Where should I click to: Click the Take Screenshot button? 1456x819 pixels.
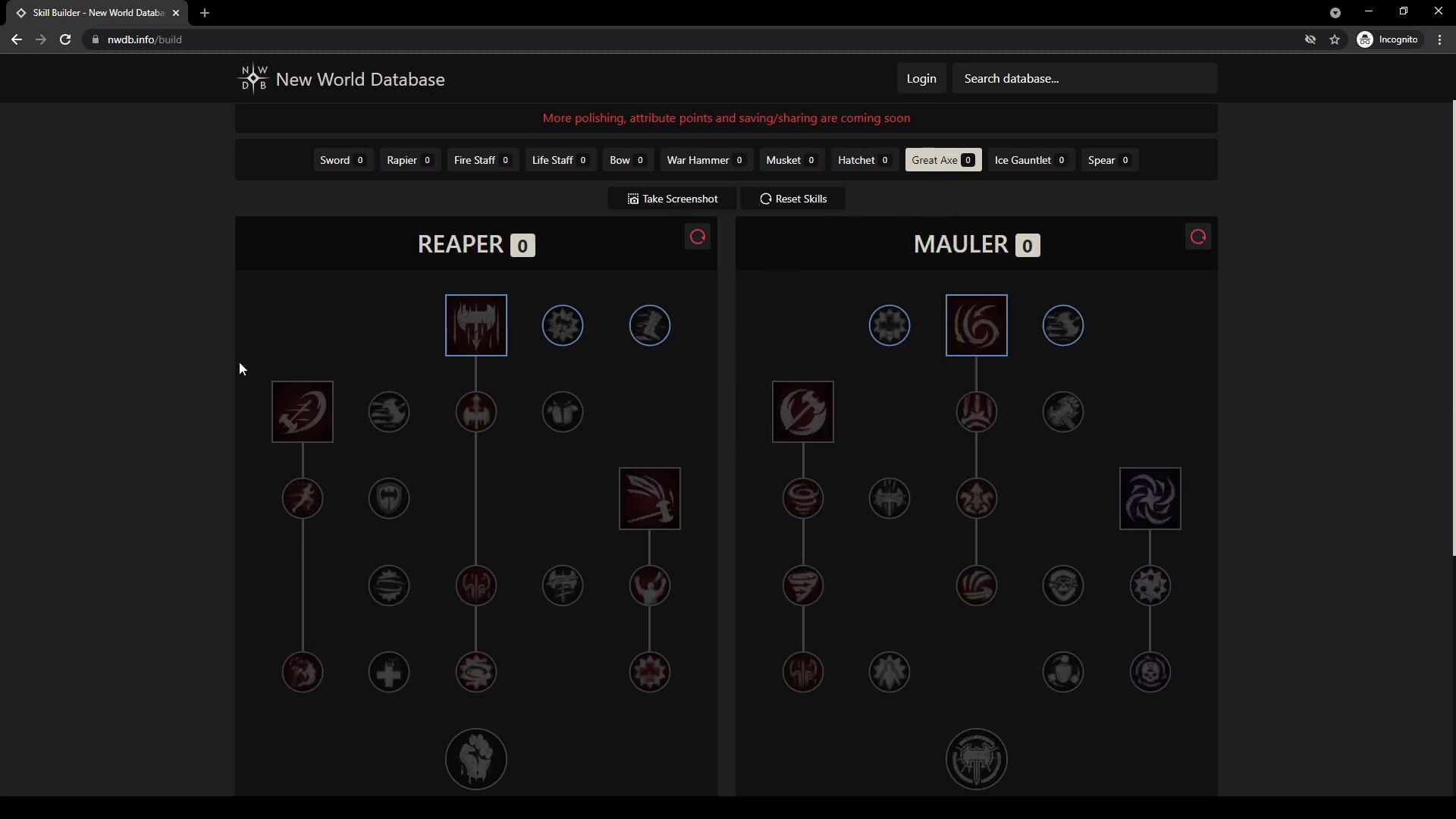pyautogui.click(x=672, y=199)
